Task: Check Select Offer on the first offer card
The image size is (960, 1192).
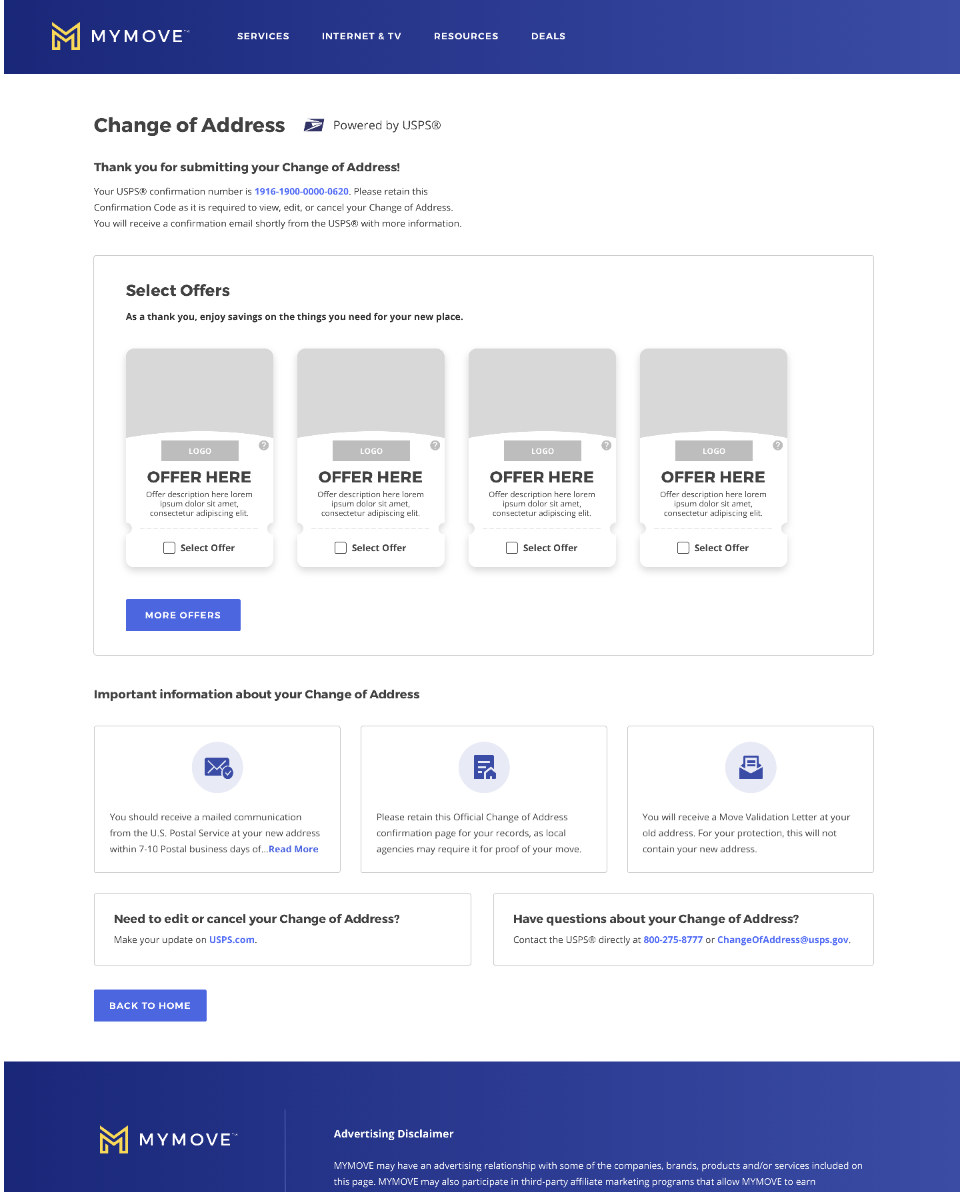Action: 170,548
